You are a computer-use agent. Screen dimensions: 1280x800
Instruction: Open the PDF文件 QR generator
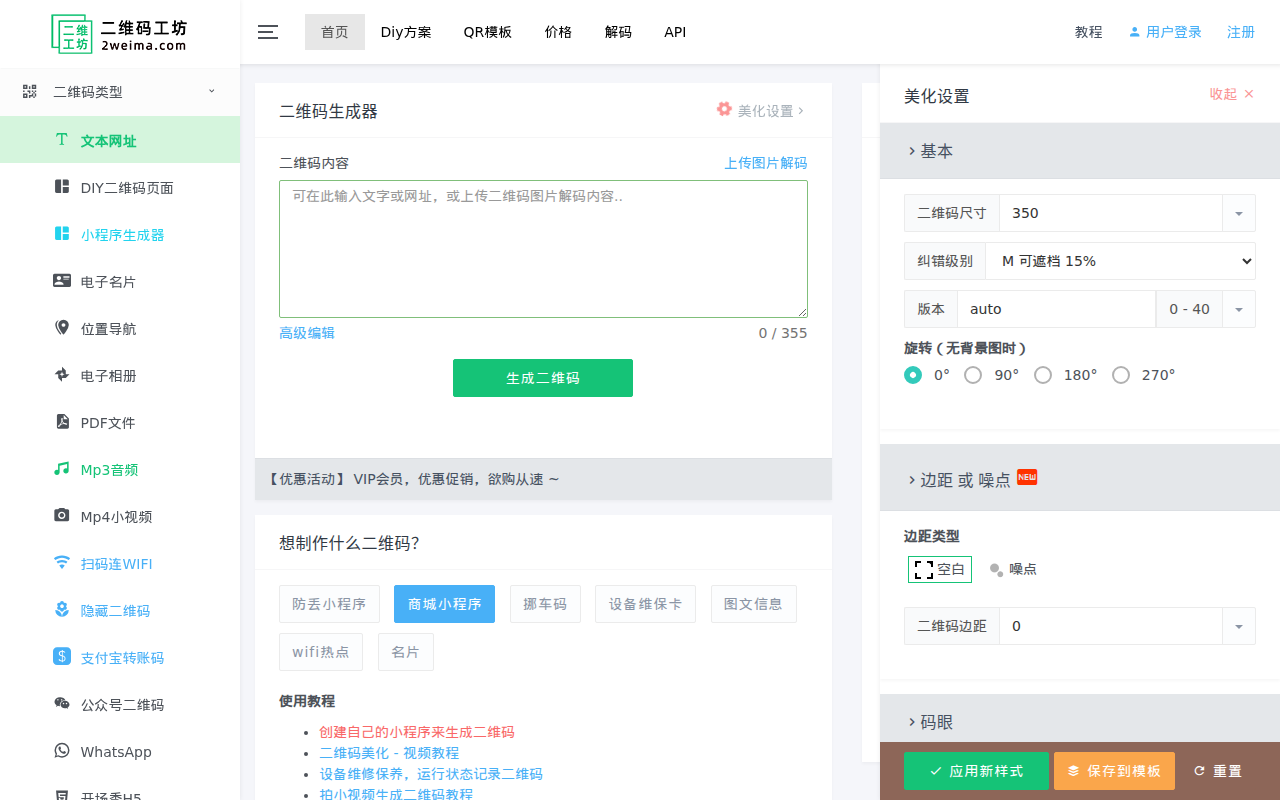click(107, 422)
